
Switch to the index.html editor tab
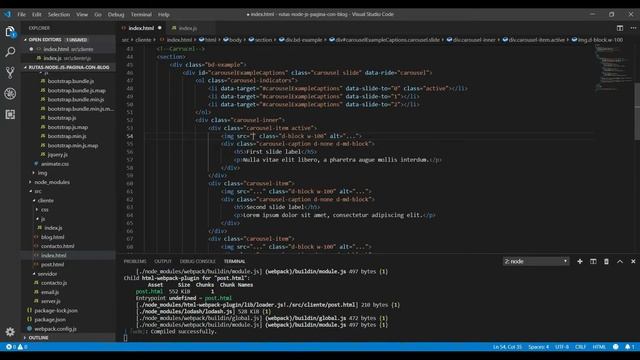141,28
